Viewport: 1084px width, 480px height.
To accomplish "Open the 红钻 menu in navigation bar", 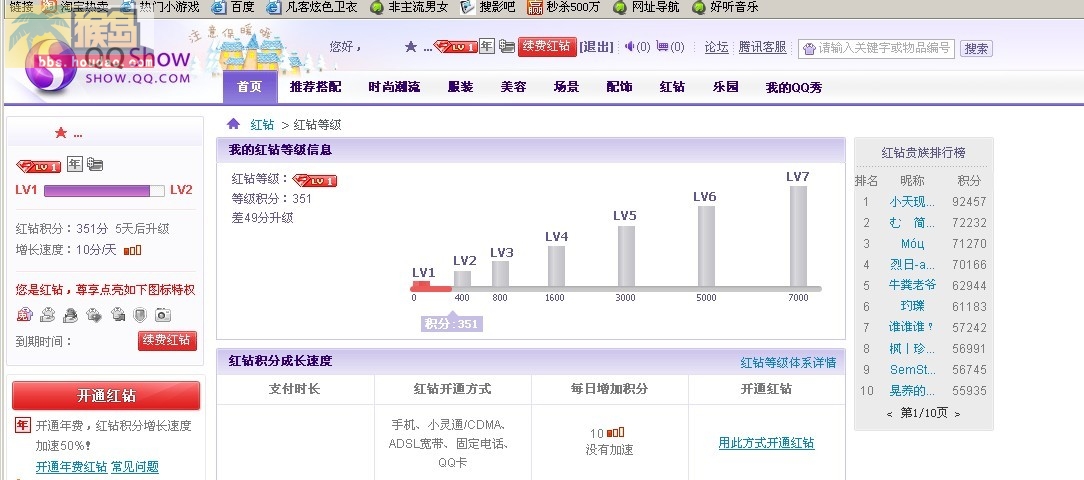I will [673, 87].
